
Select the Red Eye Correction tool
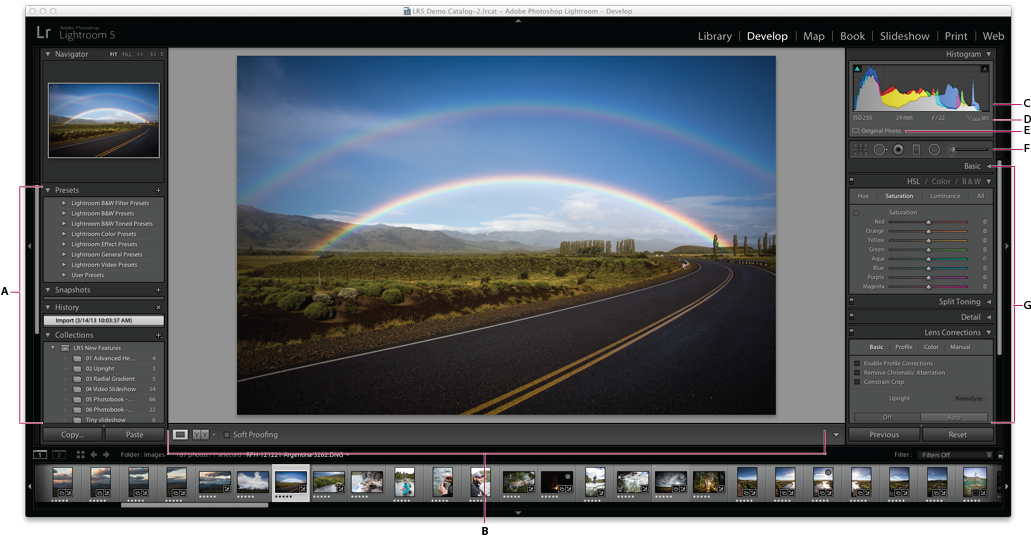pos(898,150)
